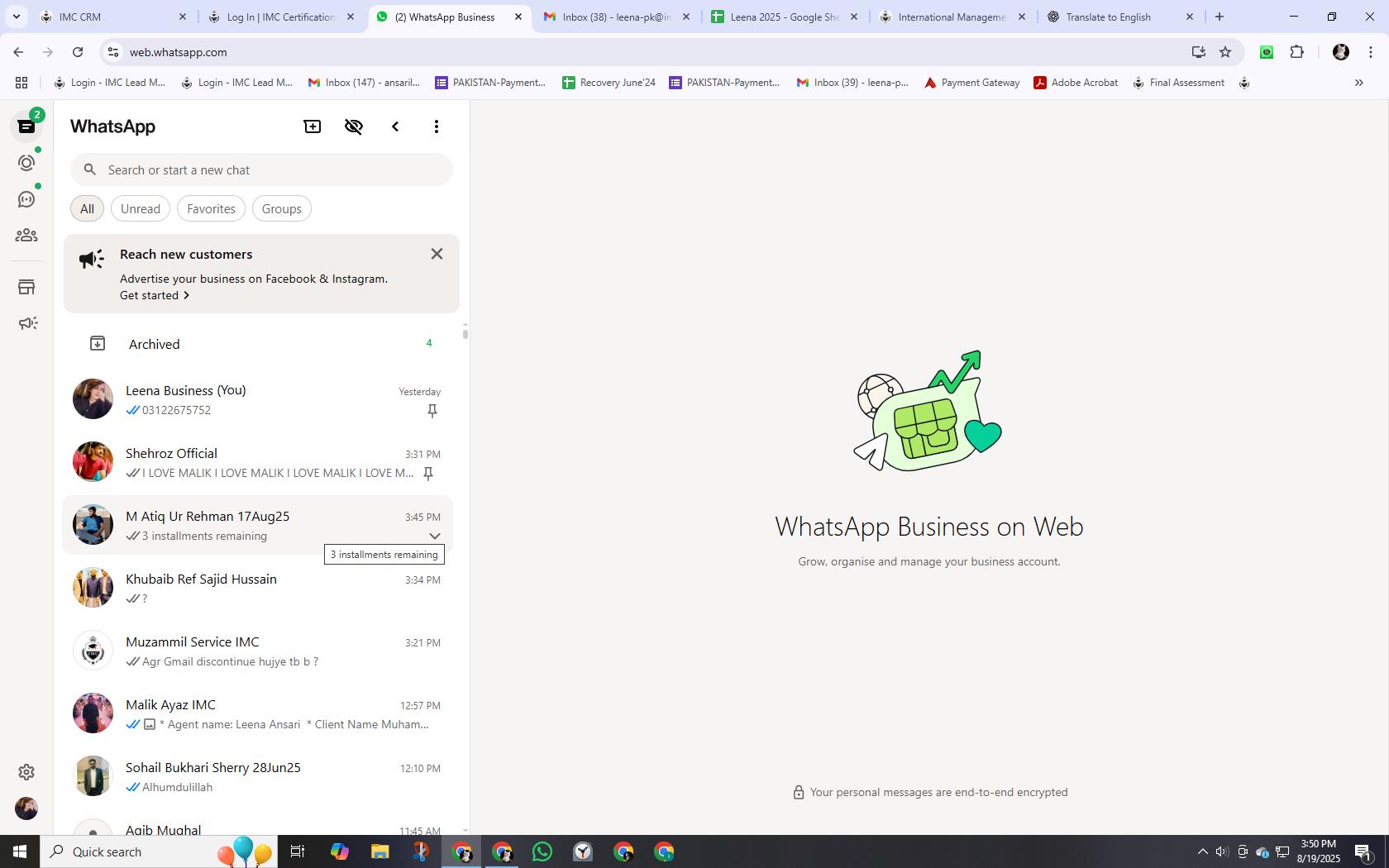The width and height of the screenshot is (1389, 868).
Task: Expand chat options arrow on M Atiq row
Action: pyautogui.click(x=434, y=536)
